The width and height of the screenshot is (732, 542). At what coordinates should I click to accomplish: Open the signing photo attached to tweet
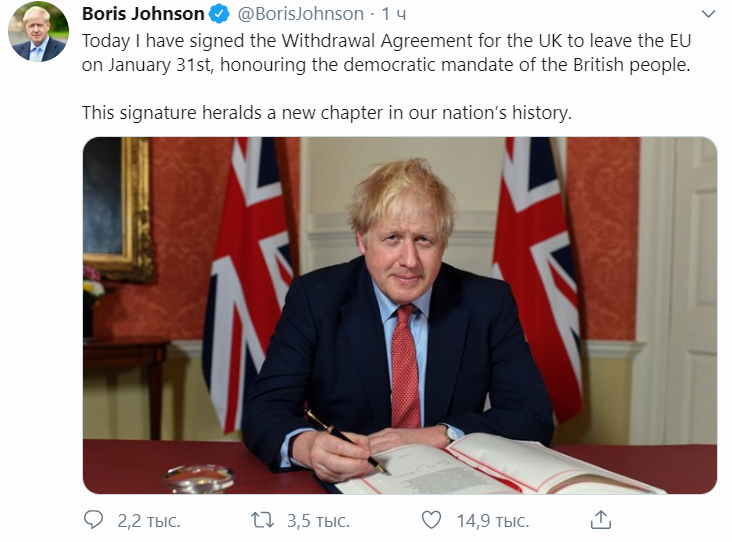tap(400, 315)
